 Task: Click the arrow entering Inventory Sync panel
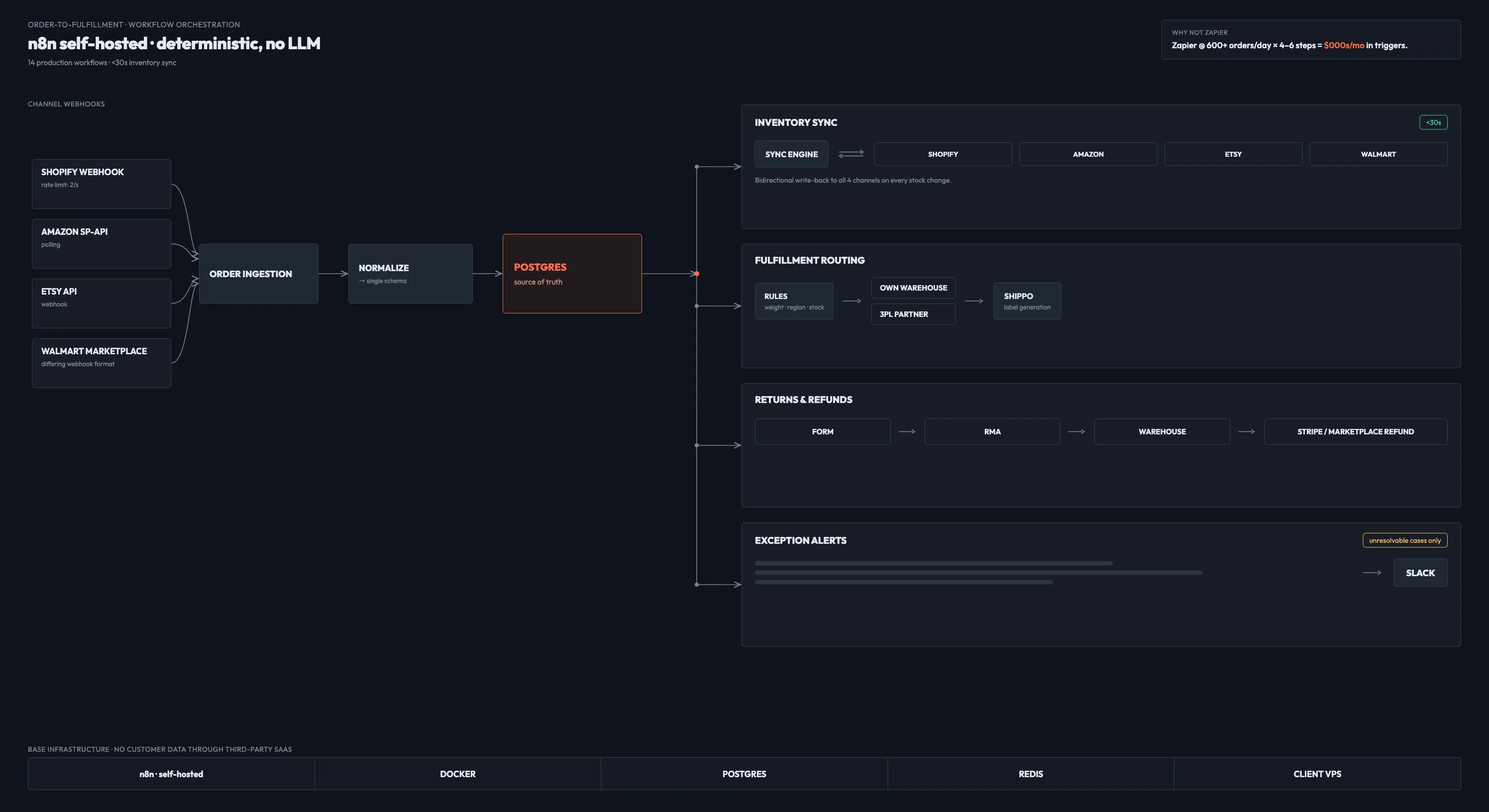[x=719, y=167]
